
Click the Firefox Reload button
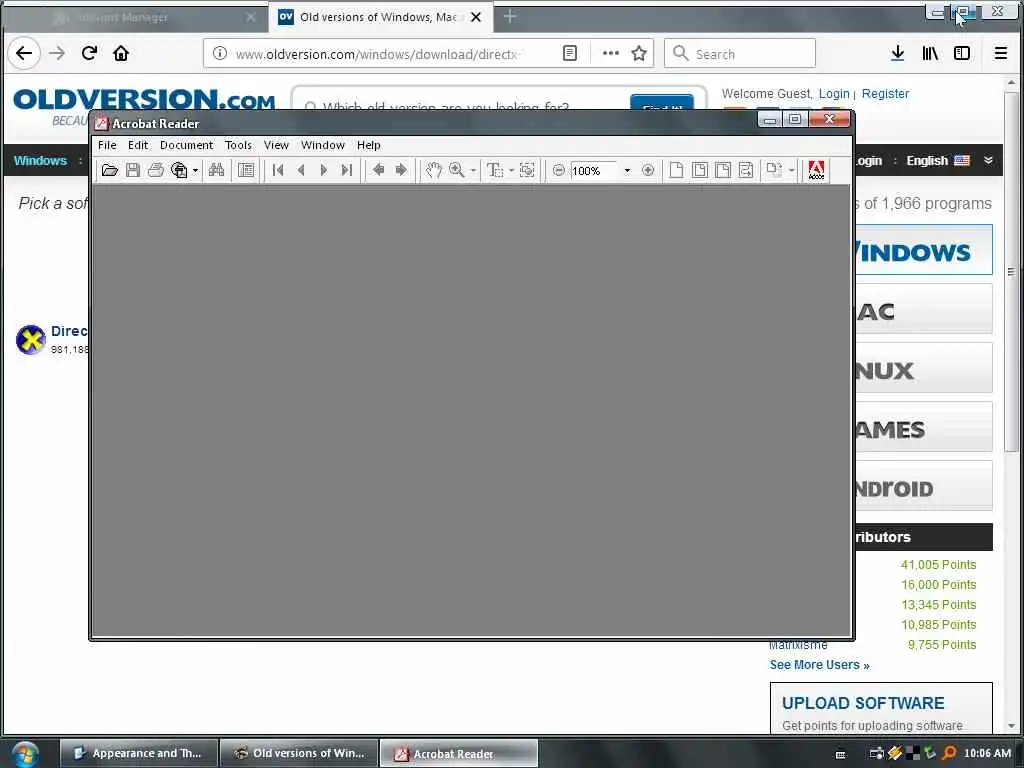[x=89, y=54]
